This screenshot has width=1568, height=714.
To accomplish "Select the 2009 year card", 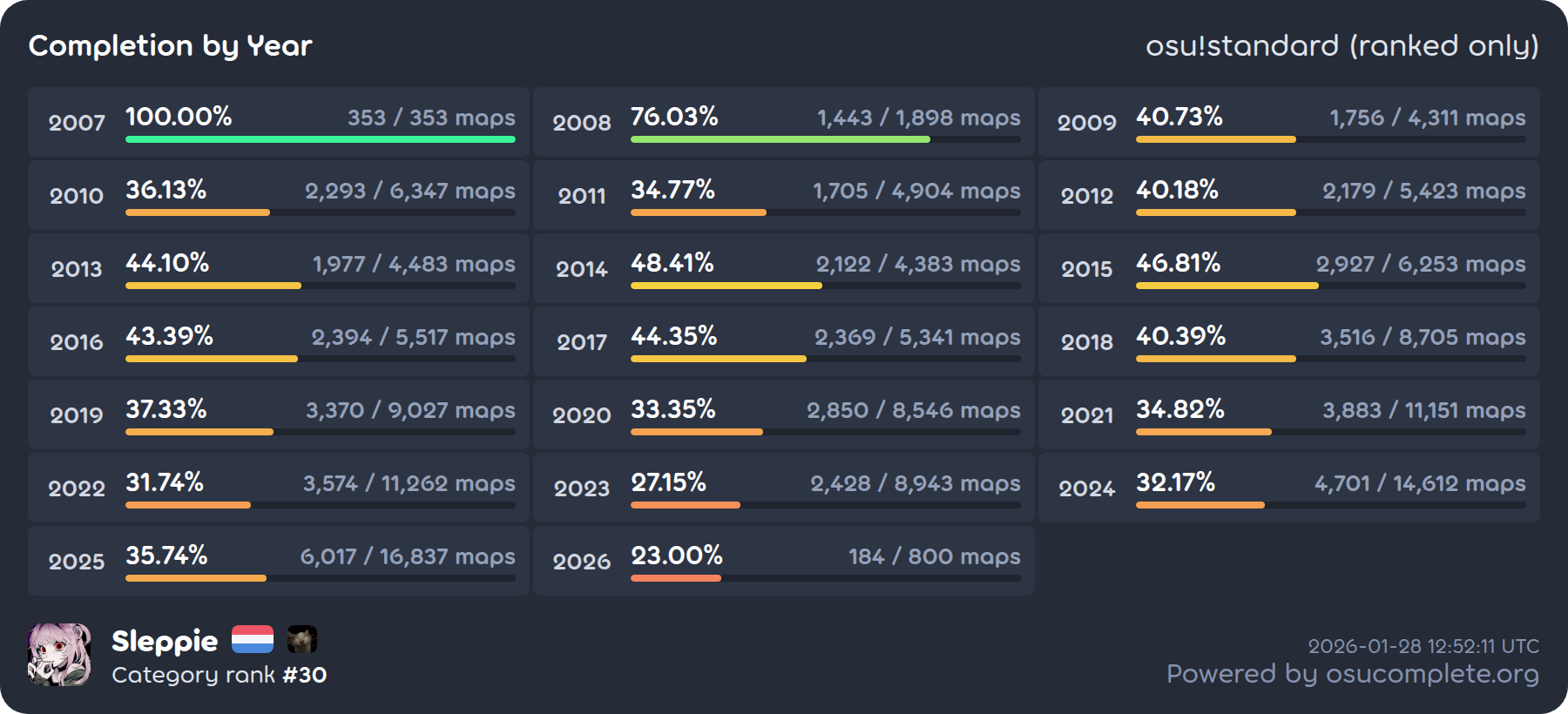I will [x=1288, y=122].
